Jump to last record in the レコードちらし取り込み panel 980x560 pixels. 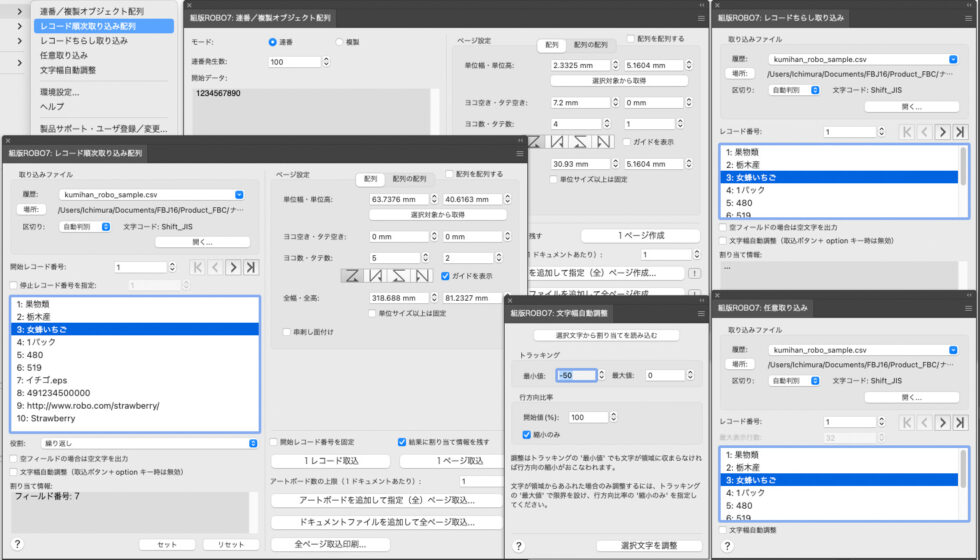coord(960,132)
